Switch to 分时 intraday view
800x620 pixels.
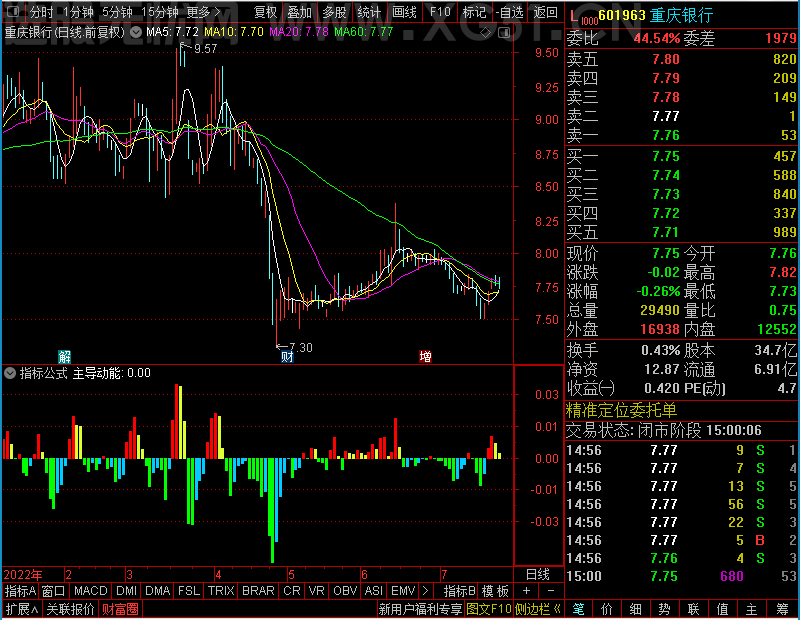[x=41, y=12]
